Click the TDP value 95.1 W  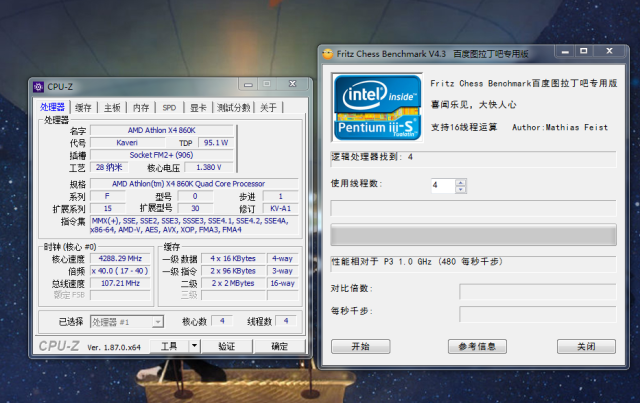coord(216,142)
